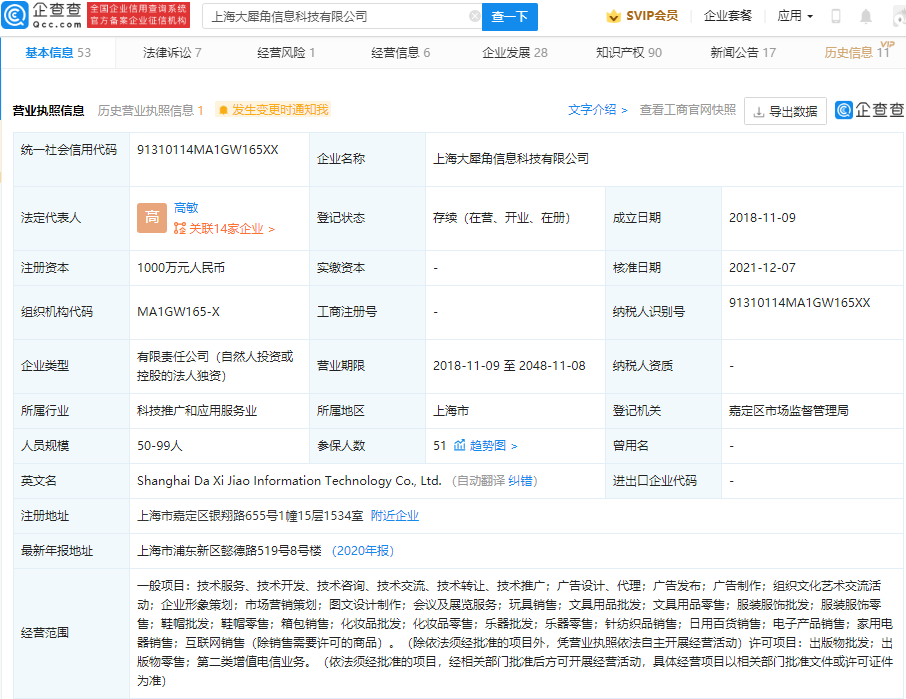Open the 2020年报 link
Viewport: 906px width, 699px height.
(x=363, y=551)
